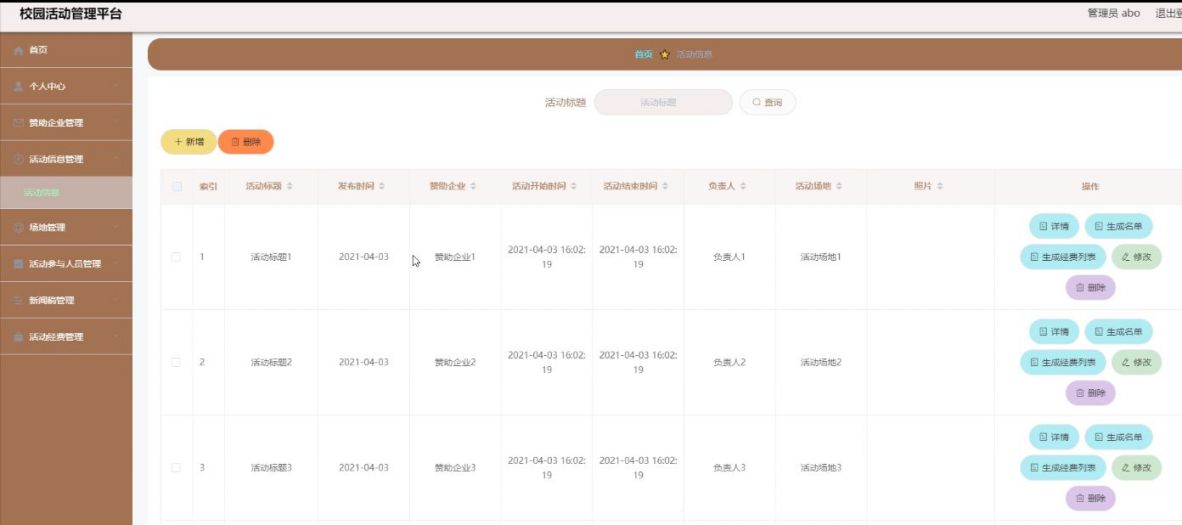The height and width of the screenshot is (525, 1182).
Task: Open 详情 for 活动标题3
Action: 1054,437
